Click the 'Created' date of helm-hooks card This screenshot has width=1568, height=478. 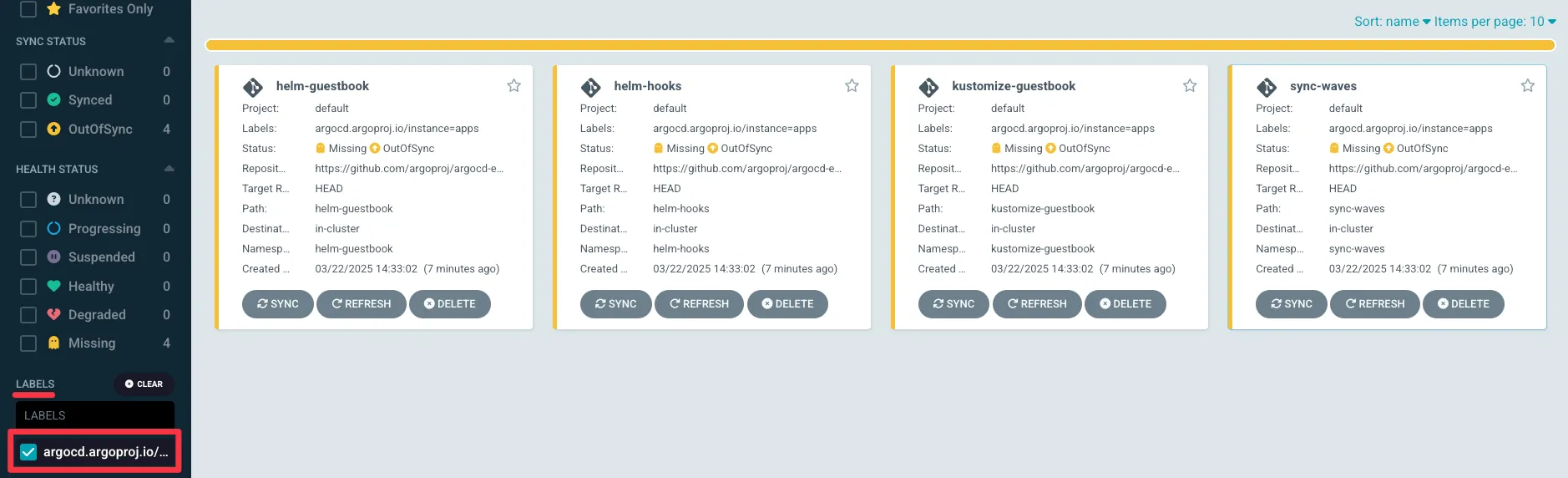click(745, 269)
